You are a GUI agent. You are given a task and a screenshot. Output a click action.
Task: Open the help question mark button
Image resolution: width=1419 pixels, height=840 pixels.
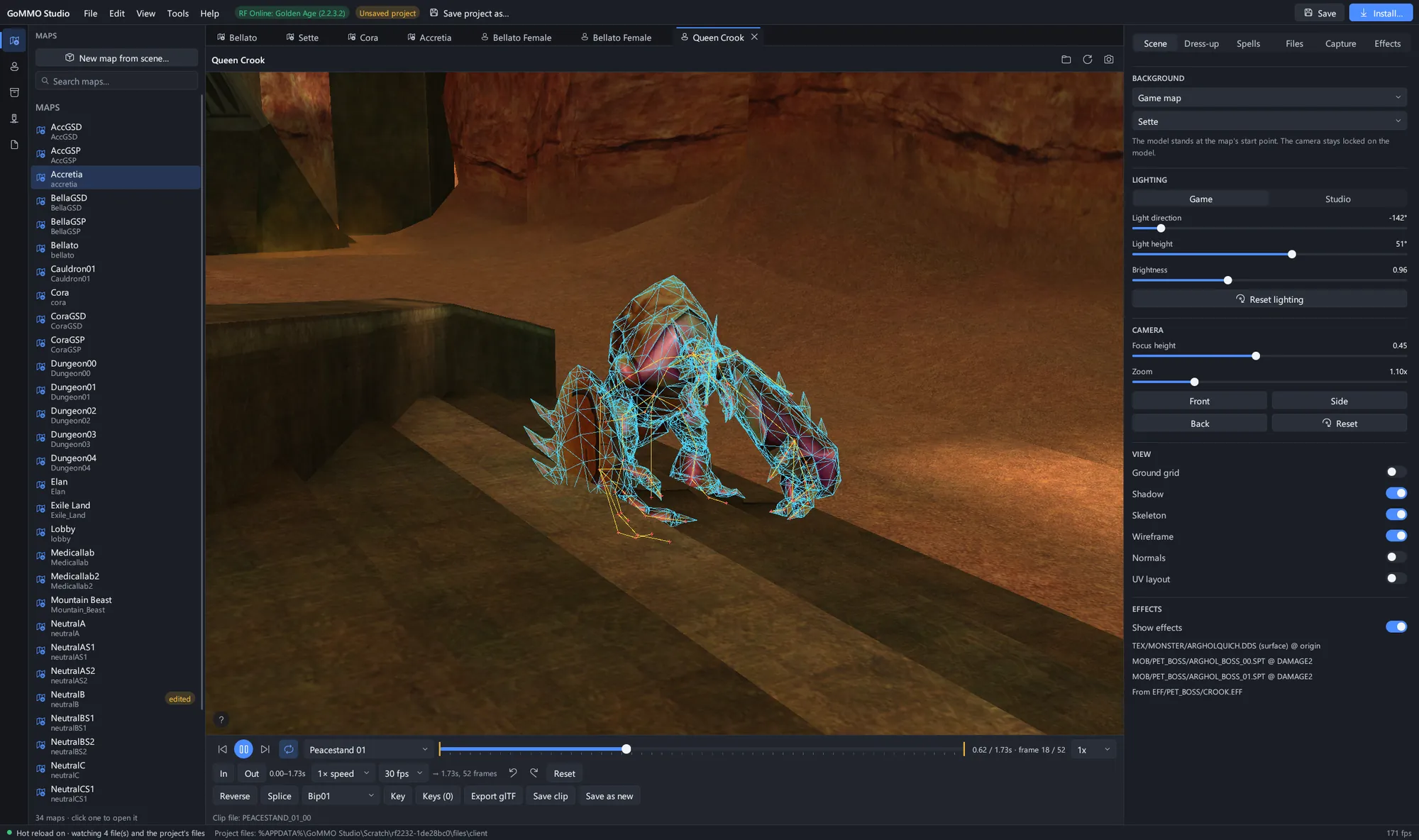click(221, 719)
